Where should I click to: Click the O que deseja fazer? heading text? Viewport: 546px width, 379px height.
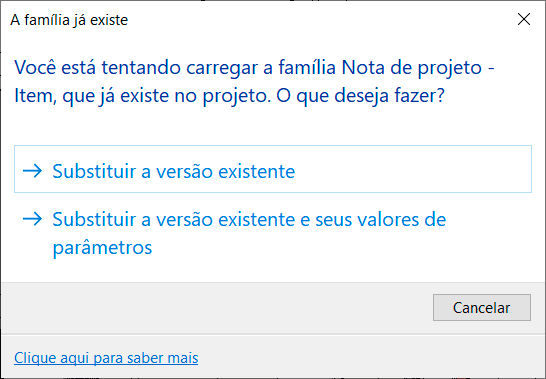coord(360,95)
